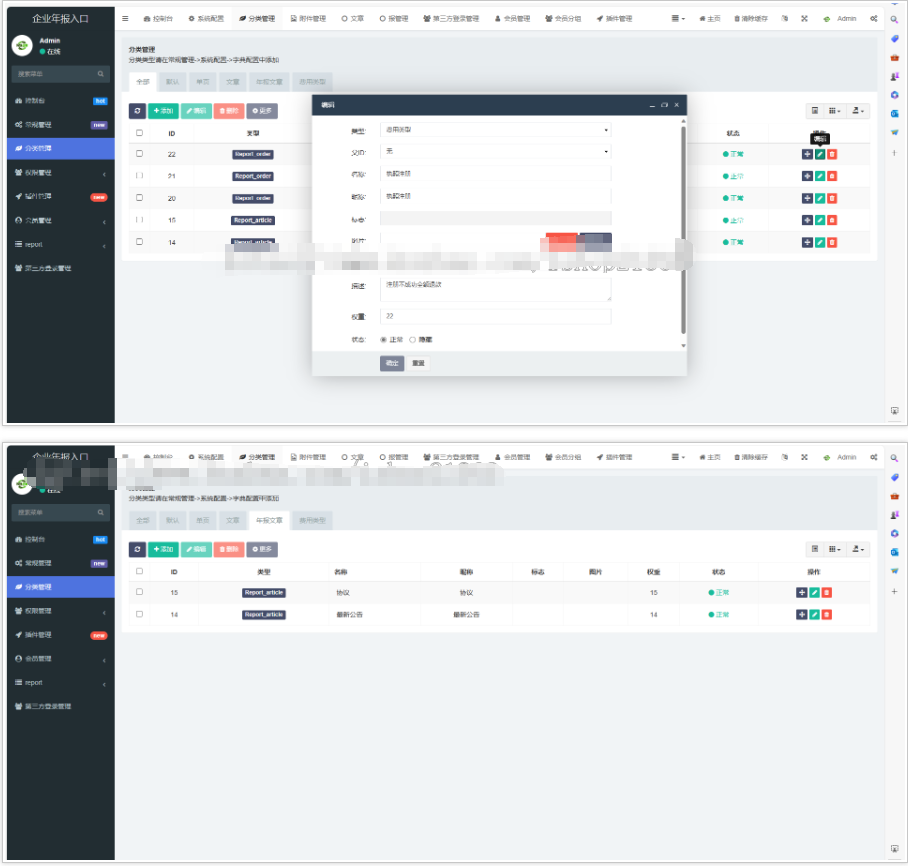Click the export icon in the lower window's table toolbar
The image size is (908, 866).
pyautogui.click(x=858, y=549)
